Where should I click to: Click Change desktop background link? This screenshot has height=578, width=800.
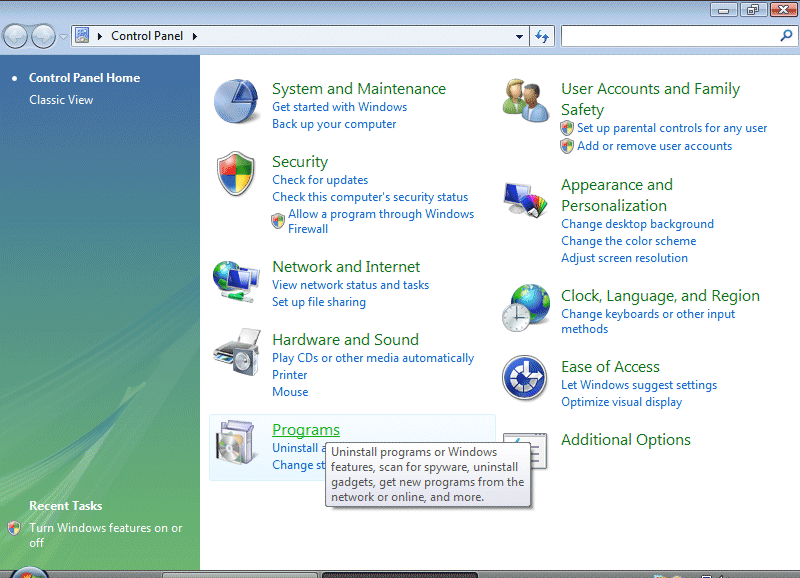point(637,224)
